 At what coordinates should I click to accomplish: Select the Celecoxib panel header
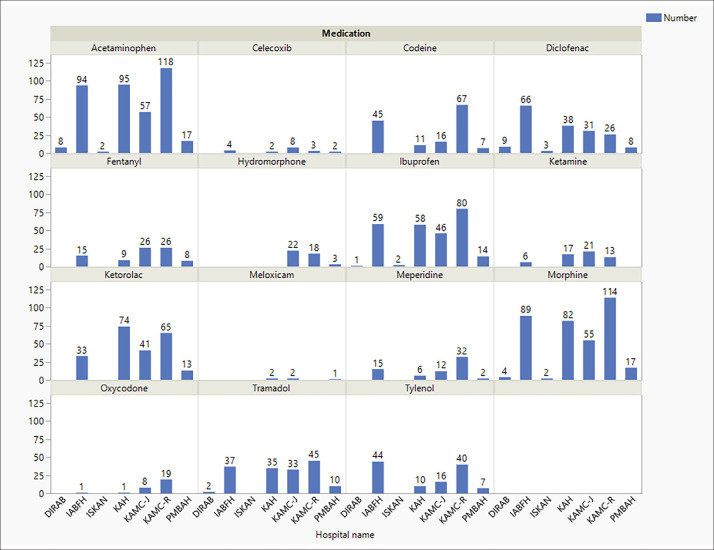272,48
